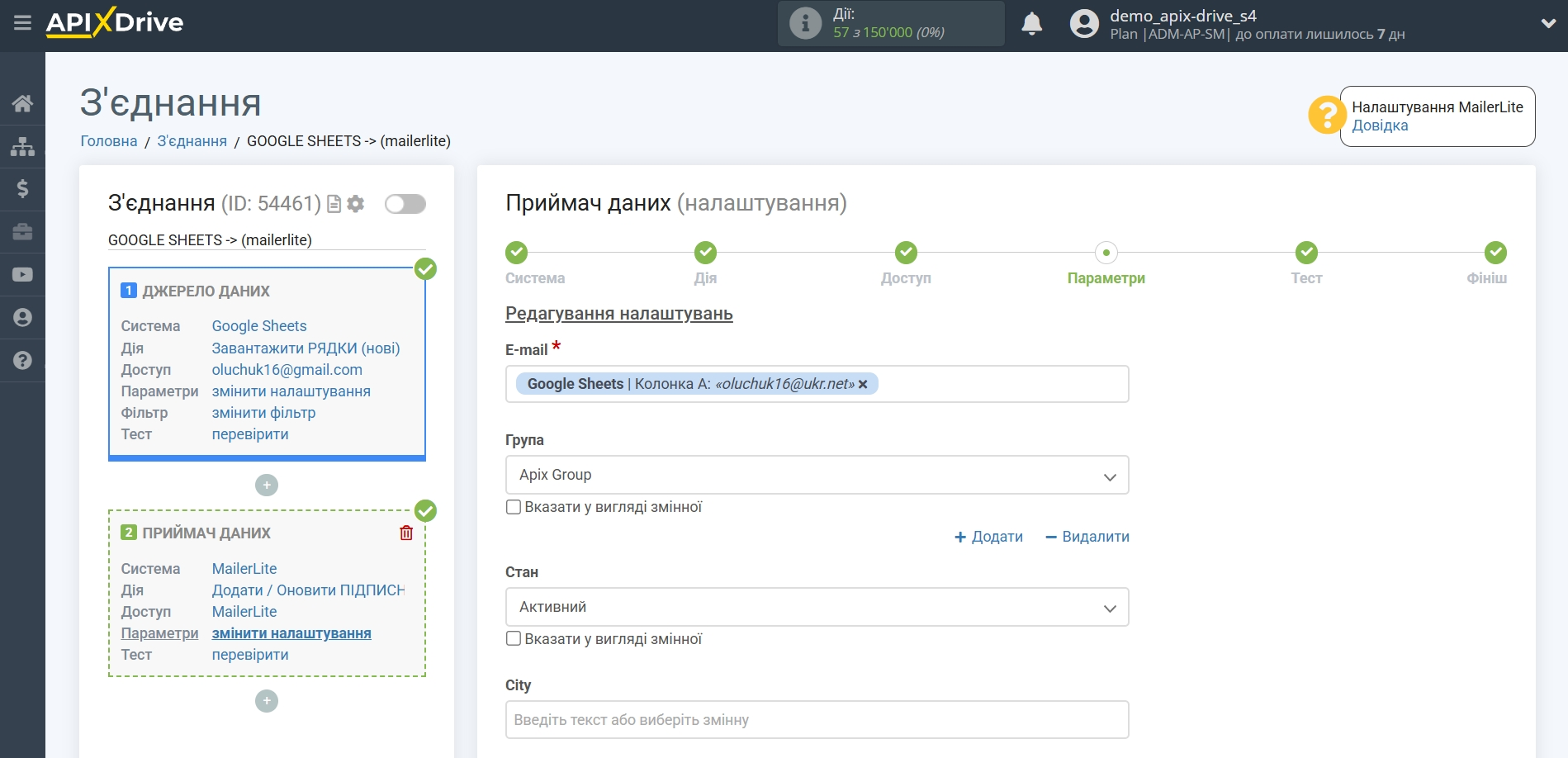
Task: Open the help question sidebar icon
Action: 22,361
